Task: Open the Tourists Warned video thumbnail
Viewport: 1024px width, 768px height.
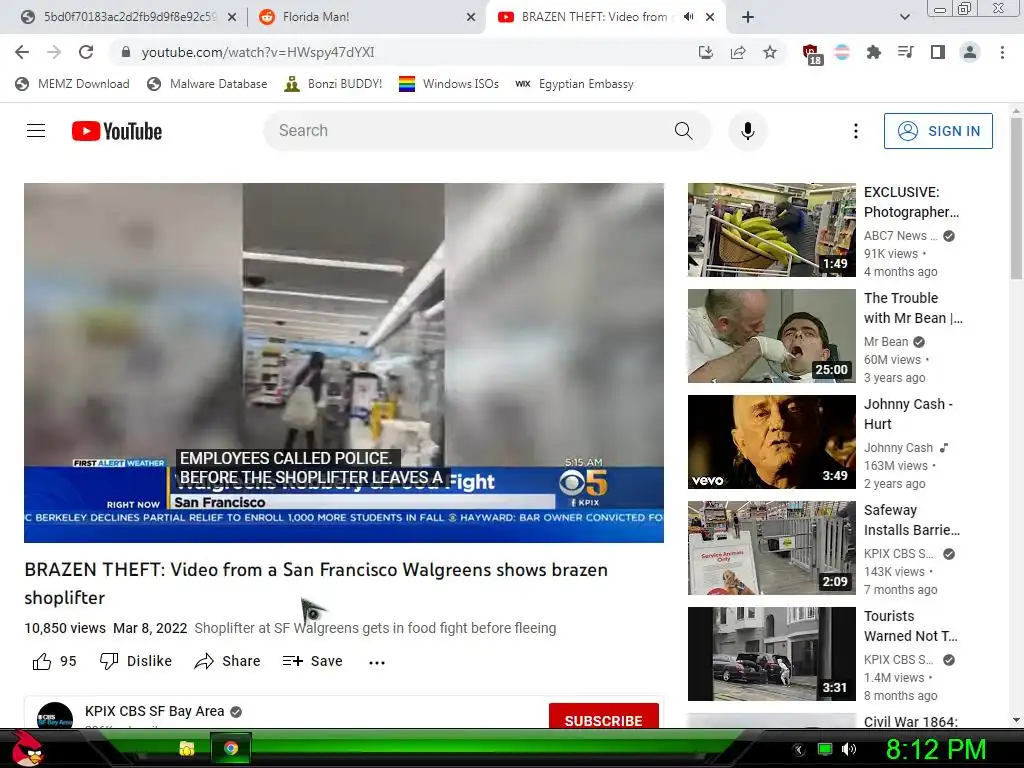Action: (x=771, y=654)
